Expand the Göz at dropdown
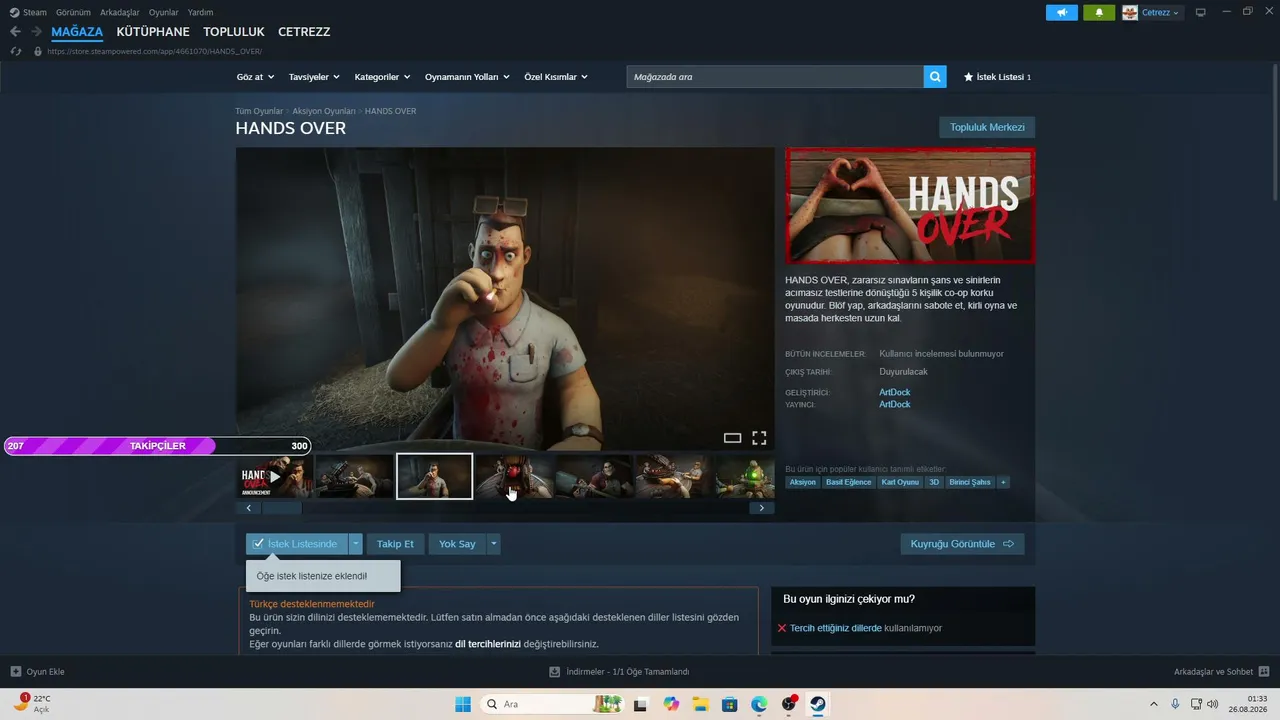The image size is (1280, 720). click(256, 77)
